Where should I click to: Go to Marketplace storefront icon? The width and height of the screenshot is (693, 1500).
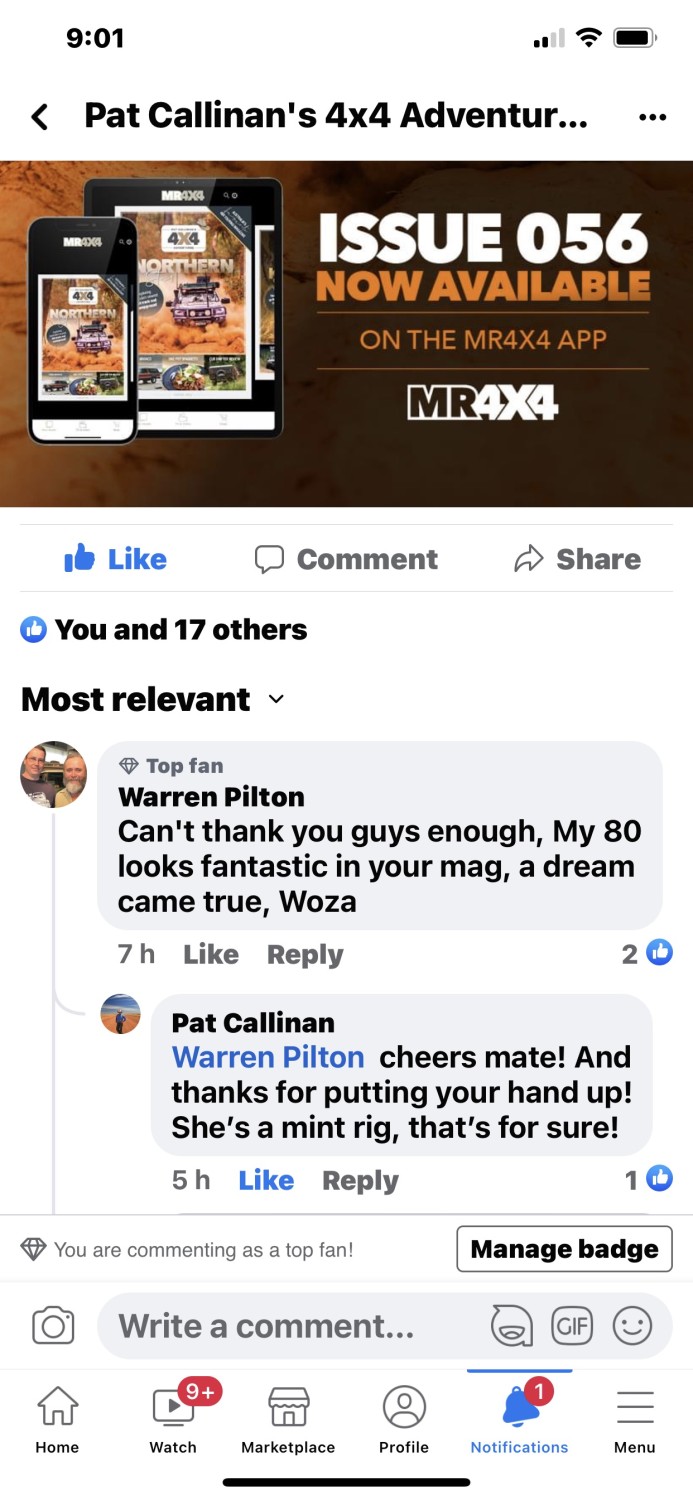coord(288,1416)
